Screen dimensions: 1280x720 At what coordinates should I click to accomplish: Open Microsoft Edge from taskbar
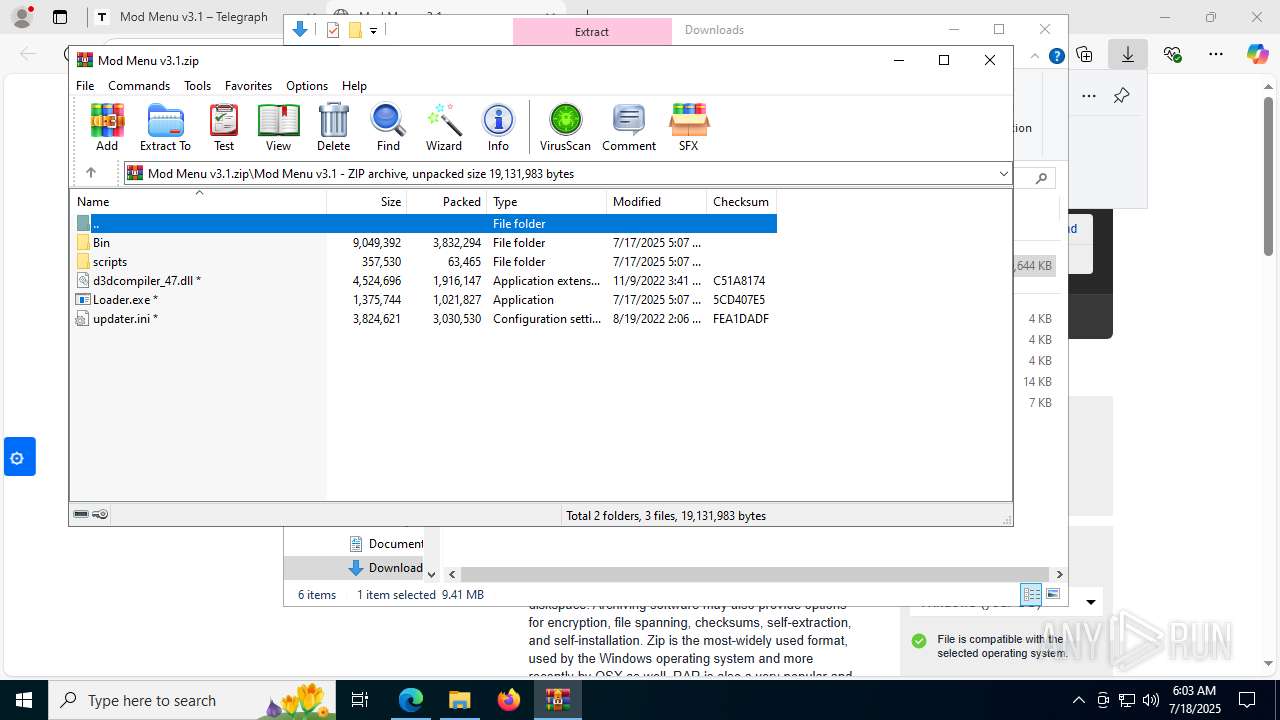click(411, 700)
